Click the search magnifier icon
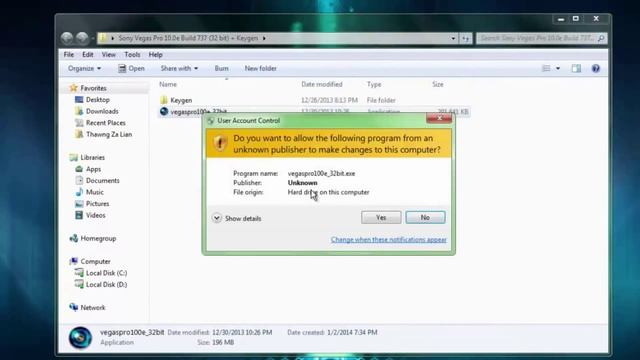This screenshot has height=360, width=640. pyautogui.click(x=601, y=38)
